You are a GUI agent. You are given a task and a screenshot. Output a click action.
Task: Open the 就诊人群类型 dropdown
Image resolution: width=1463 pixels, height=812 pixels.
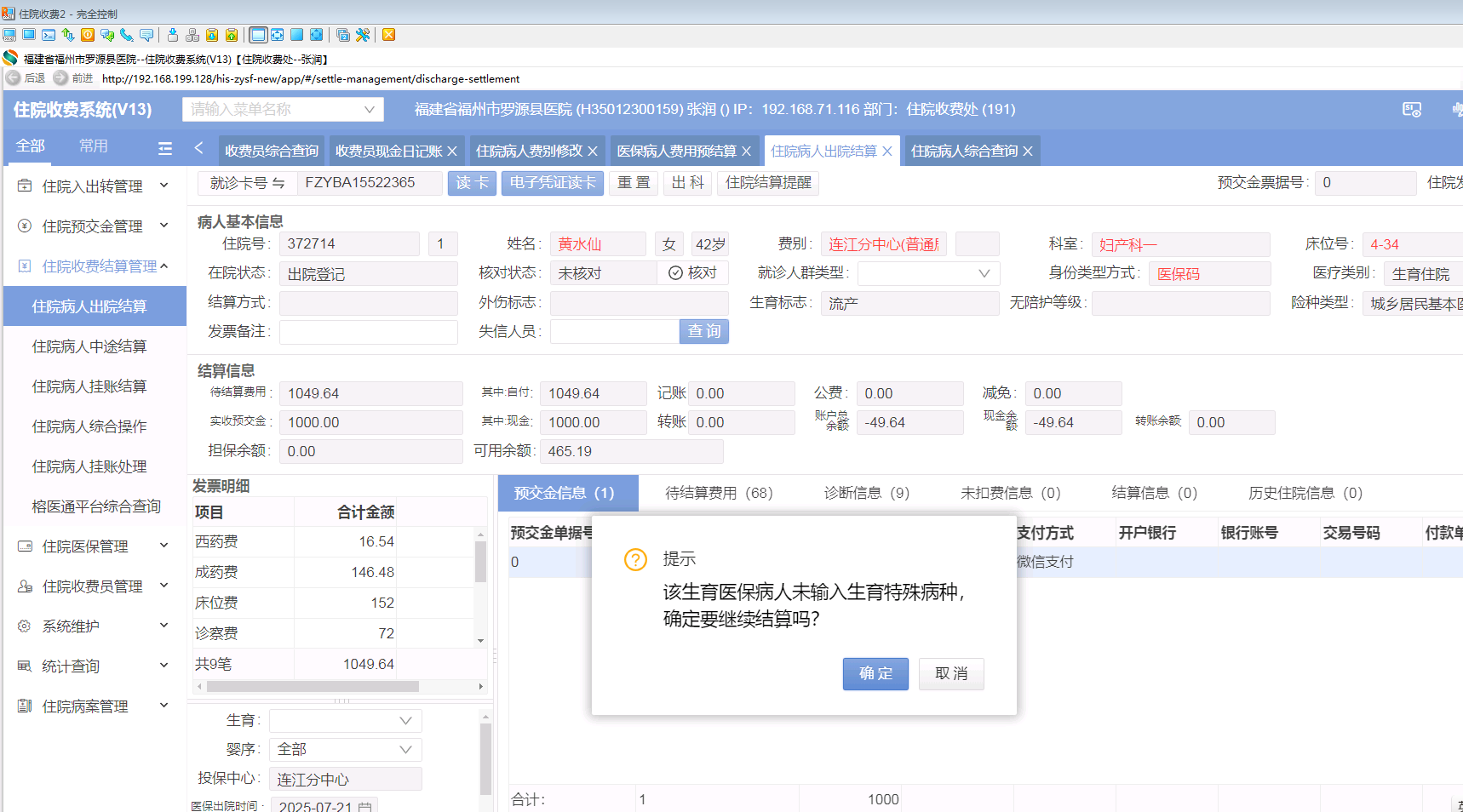(928, 273)
